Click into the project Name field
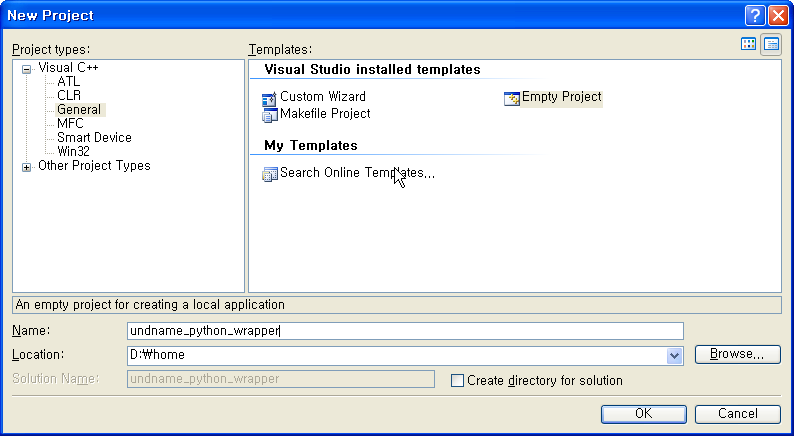Viewport: 794px width, 436px height. click(x=405, y=331)
